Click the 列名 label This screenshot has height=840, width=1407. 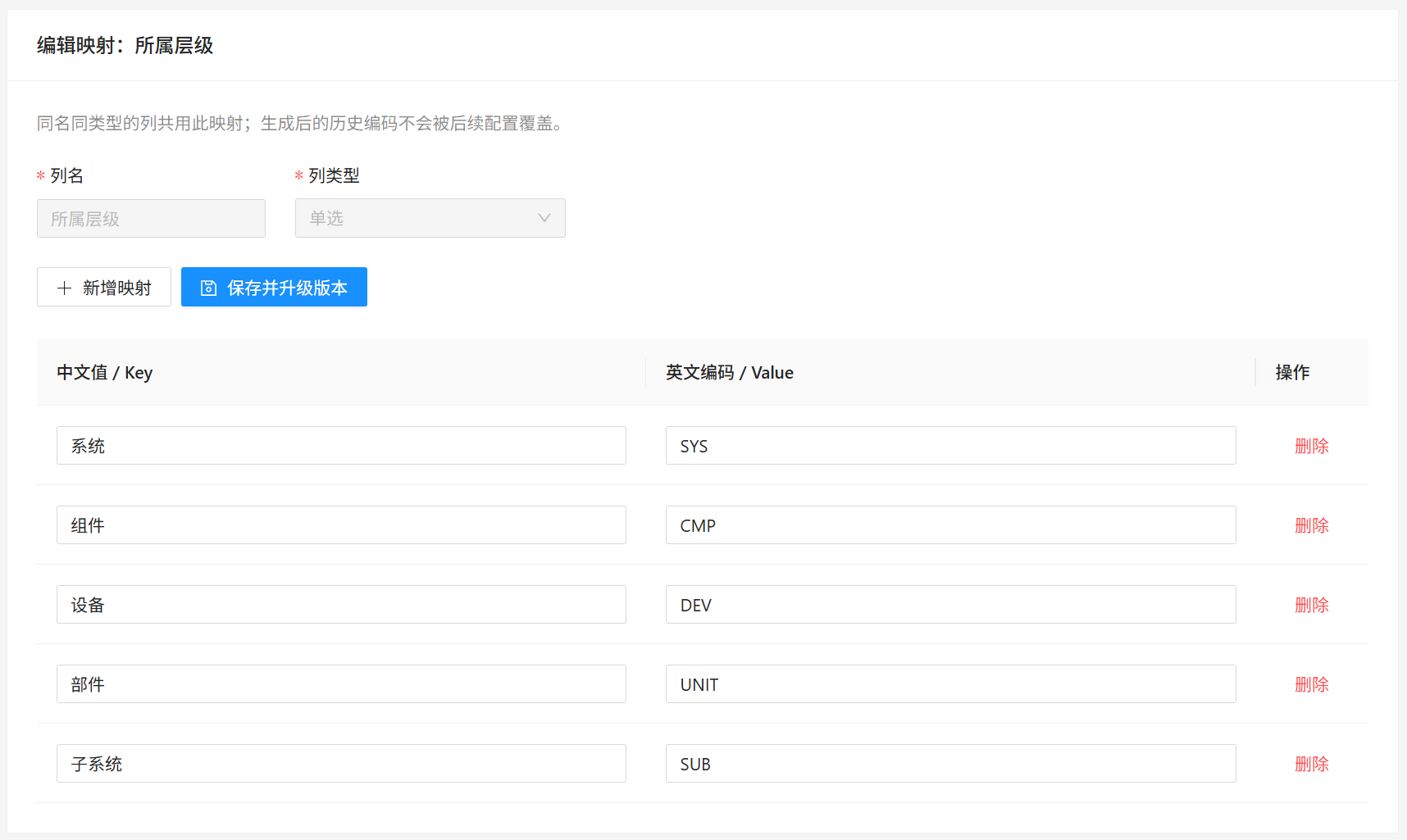pos(66,175)
